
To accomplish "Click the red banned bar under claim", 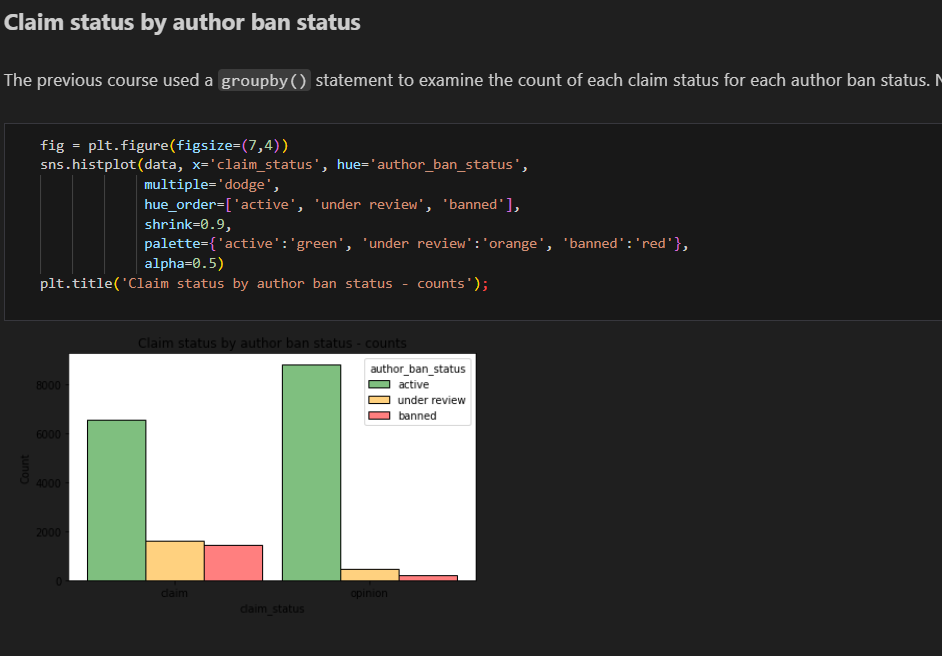I will [232, 562].
